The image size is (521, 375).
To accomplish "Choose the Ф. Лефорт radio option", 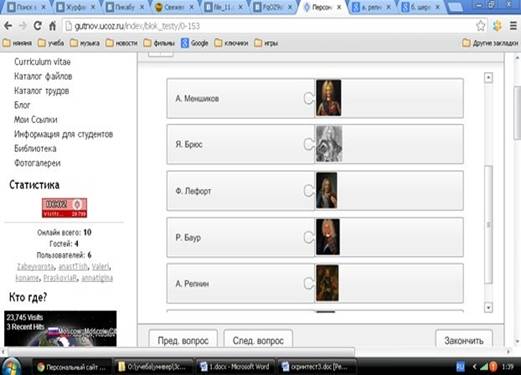I will pyautogui.click(x=309, y=191).
